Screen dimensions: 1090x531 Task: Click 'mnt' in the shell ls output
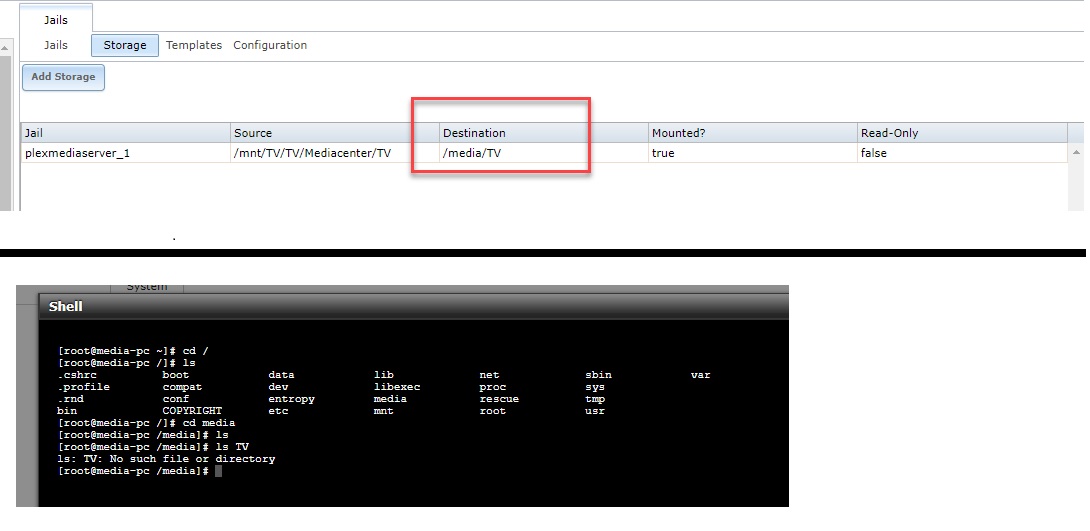coord(383,411)
